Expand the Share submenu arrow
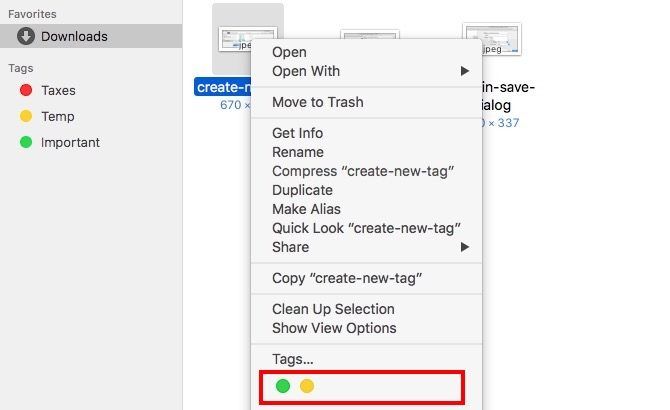 pyautogui.click(x=465, y=247)
